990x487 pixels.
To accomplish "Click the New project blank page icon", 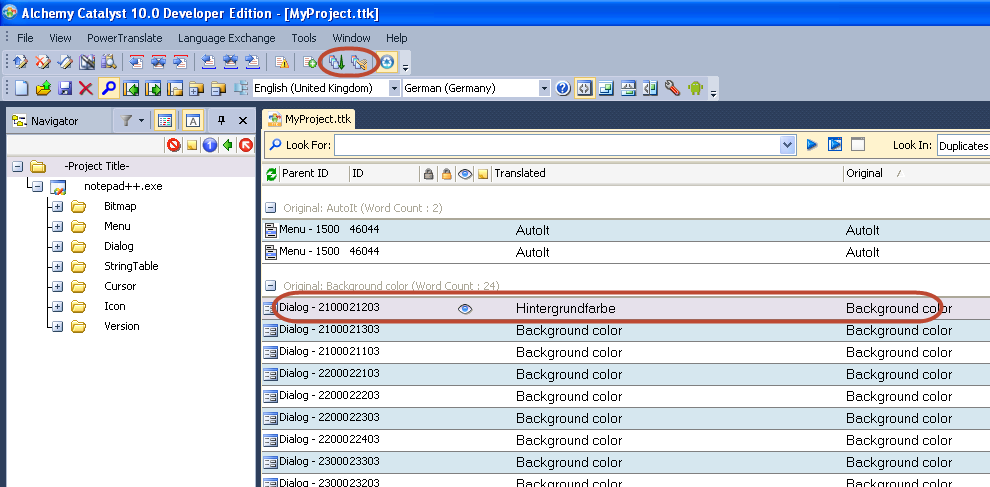I will (21, 88).
